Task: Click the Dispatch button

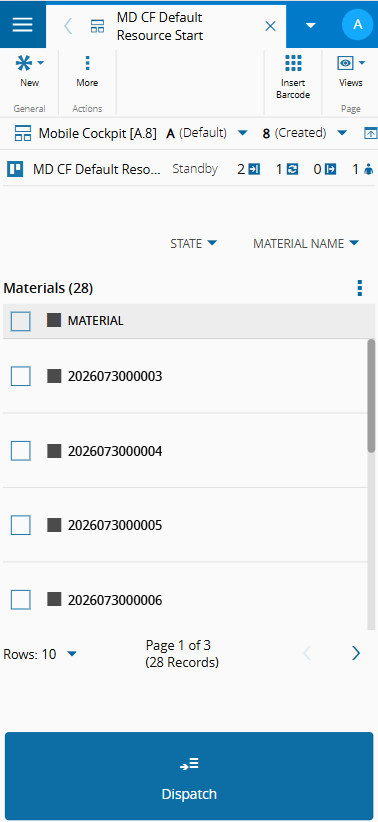Action: [x=189, y=776]
